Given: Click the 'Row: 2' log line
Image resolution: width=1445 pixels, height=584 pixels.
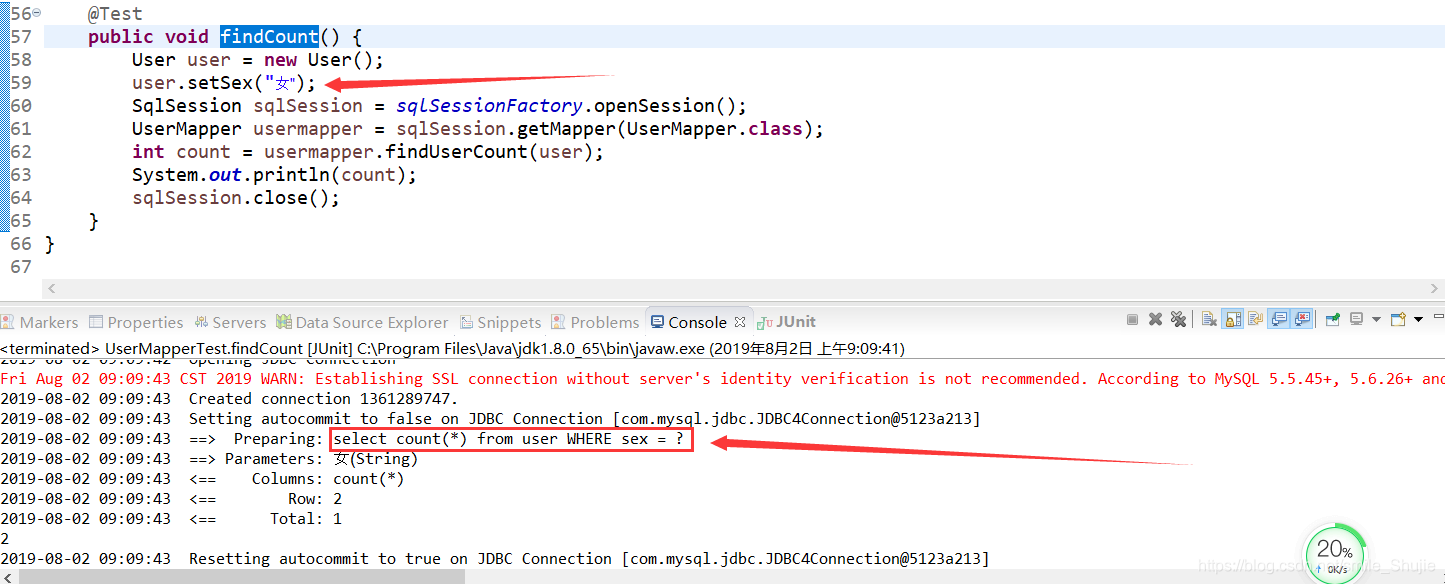Looking at the screenshot, I should (171, 499).
